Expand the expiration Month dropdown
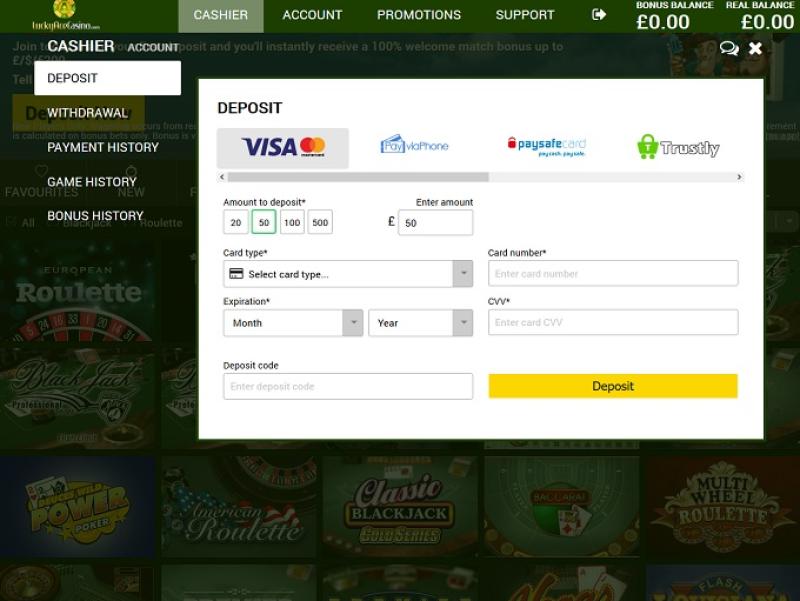This screenshot has height=601, width=800. 293,323
